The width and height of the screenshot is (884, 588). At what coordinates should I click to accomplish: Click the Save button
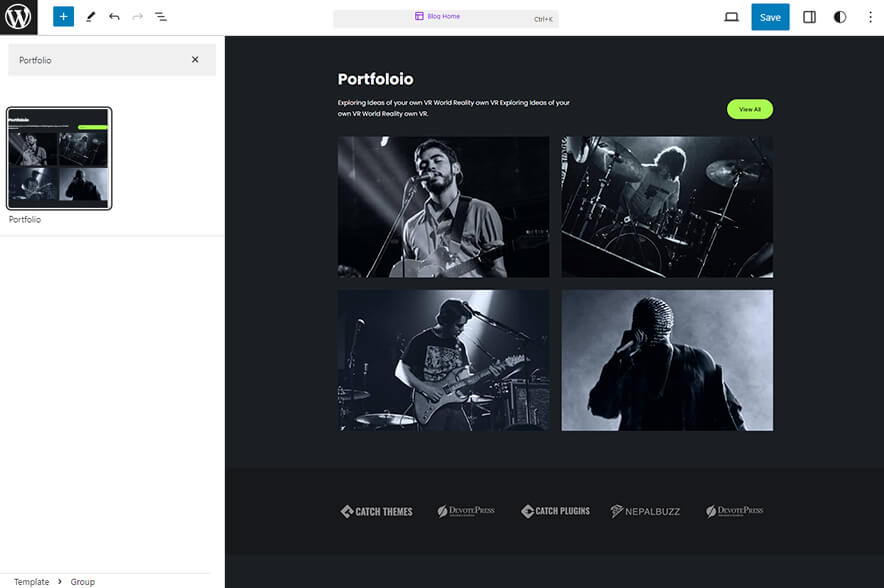pos(770,17)
